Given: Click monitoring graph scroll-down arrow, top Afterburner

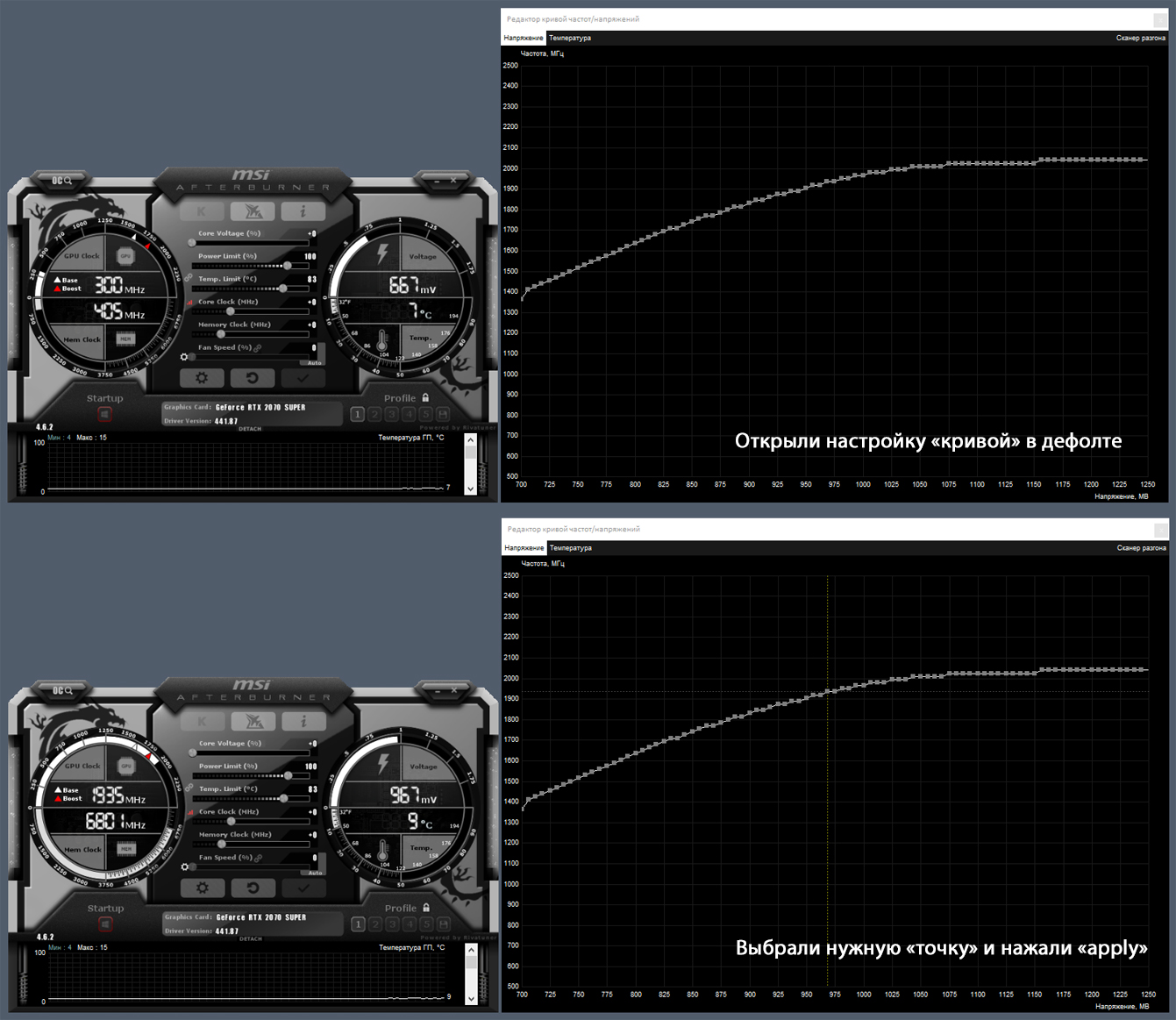Looking at the screenshot, I should coord(471,489).
